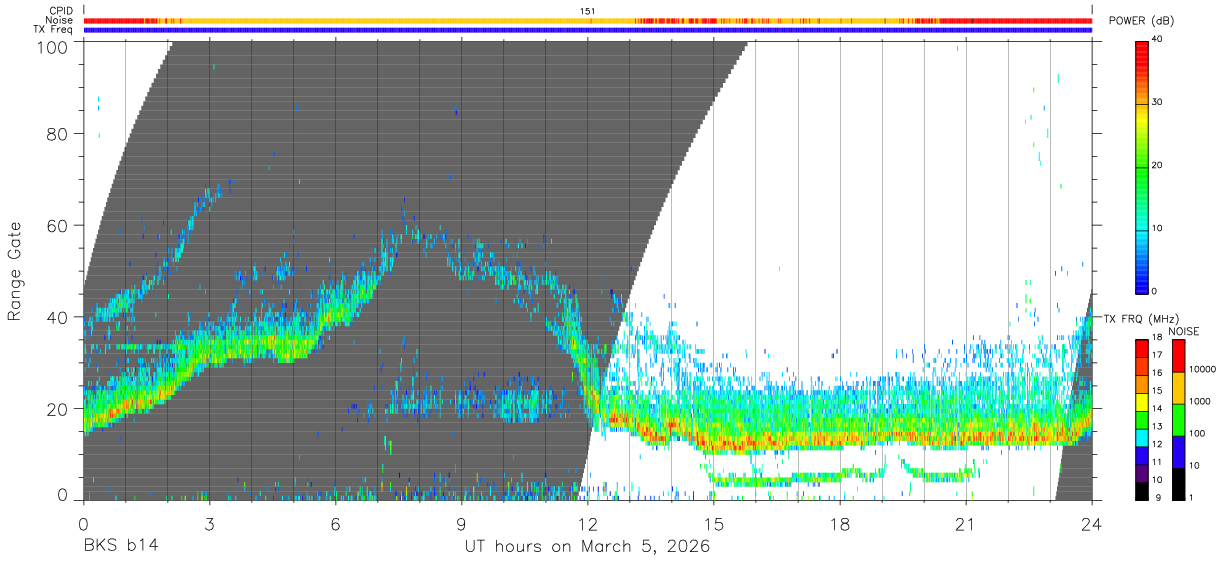Click the 30 tick on POWER scale

click(x=1157, y=102)
